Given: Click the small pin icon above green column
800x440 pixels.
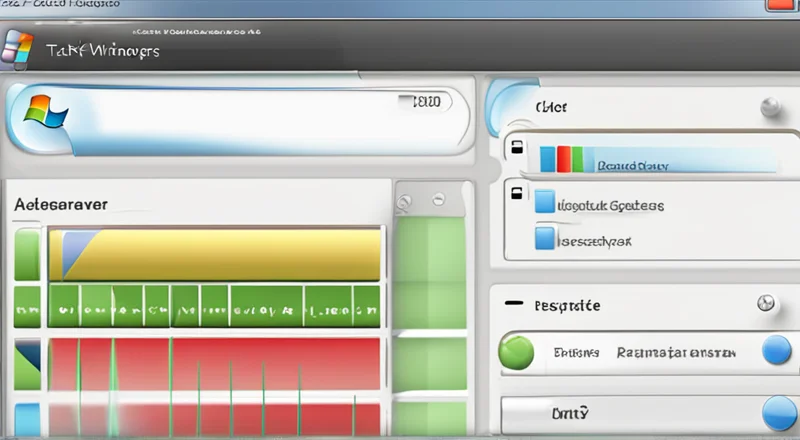Looking at the screenshot, I should coord(403,202).
